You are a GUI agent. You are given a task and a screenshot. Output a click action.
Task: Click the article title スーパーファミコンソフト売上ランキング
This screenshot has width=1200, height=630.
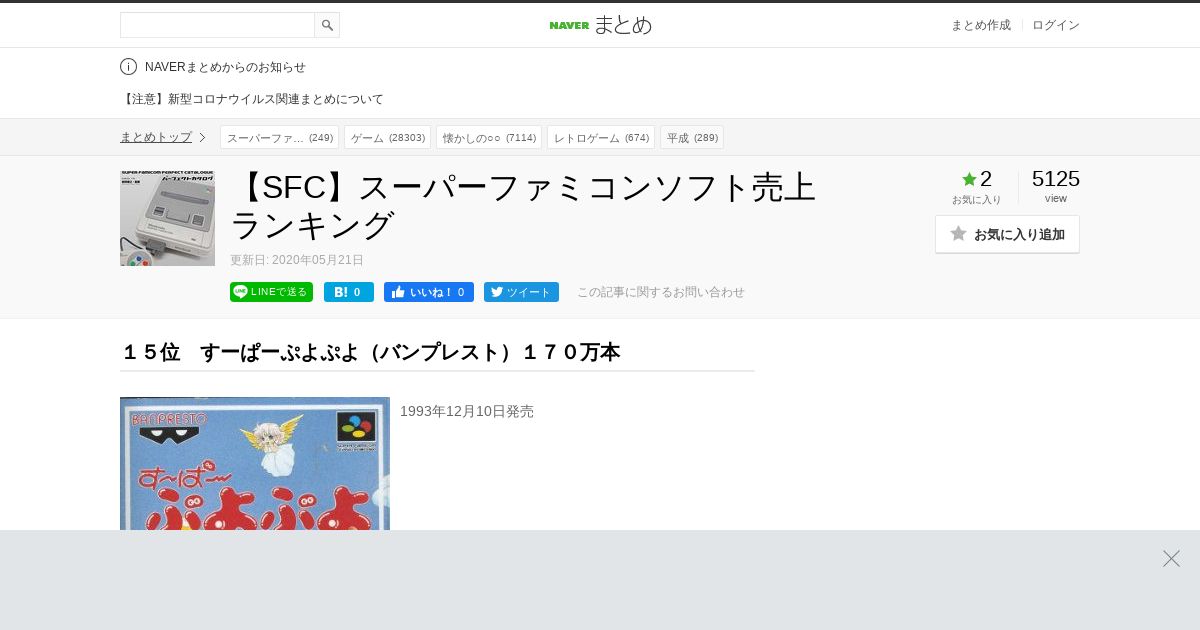(524, 206)
